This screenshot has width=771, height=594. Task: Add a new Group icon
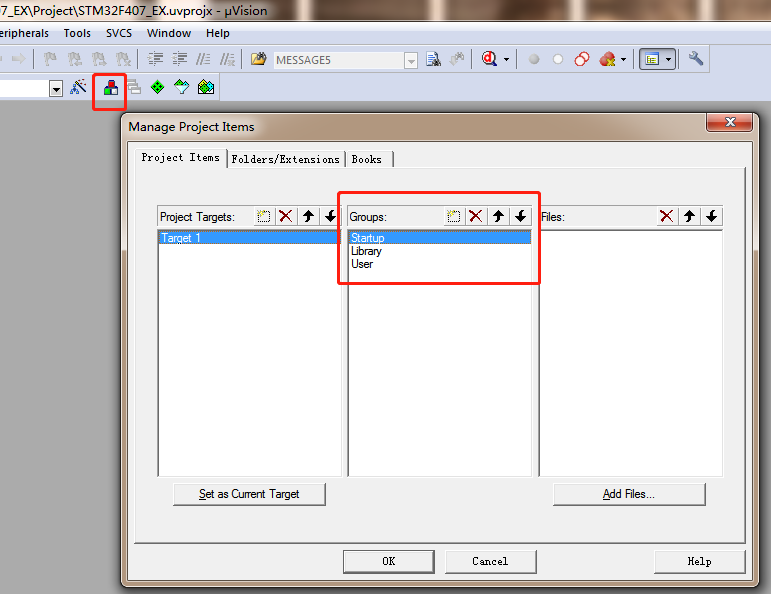453,216
